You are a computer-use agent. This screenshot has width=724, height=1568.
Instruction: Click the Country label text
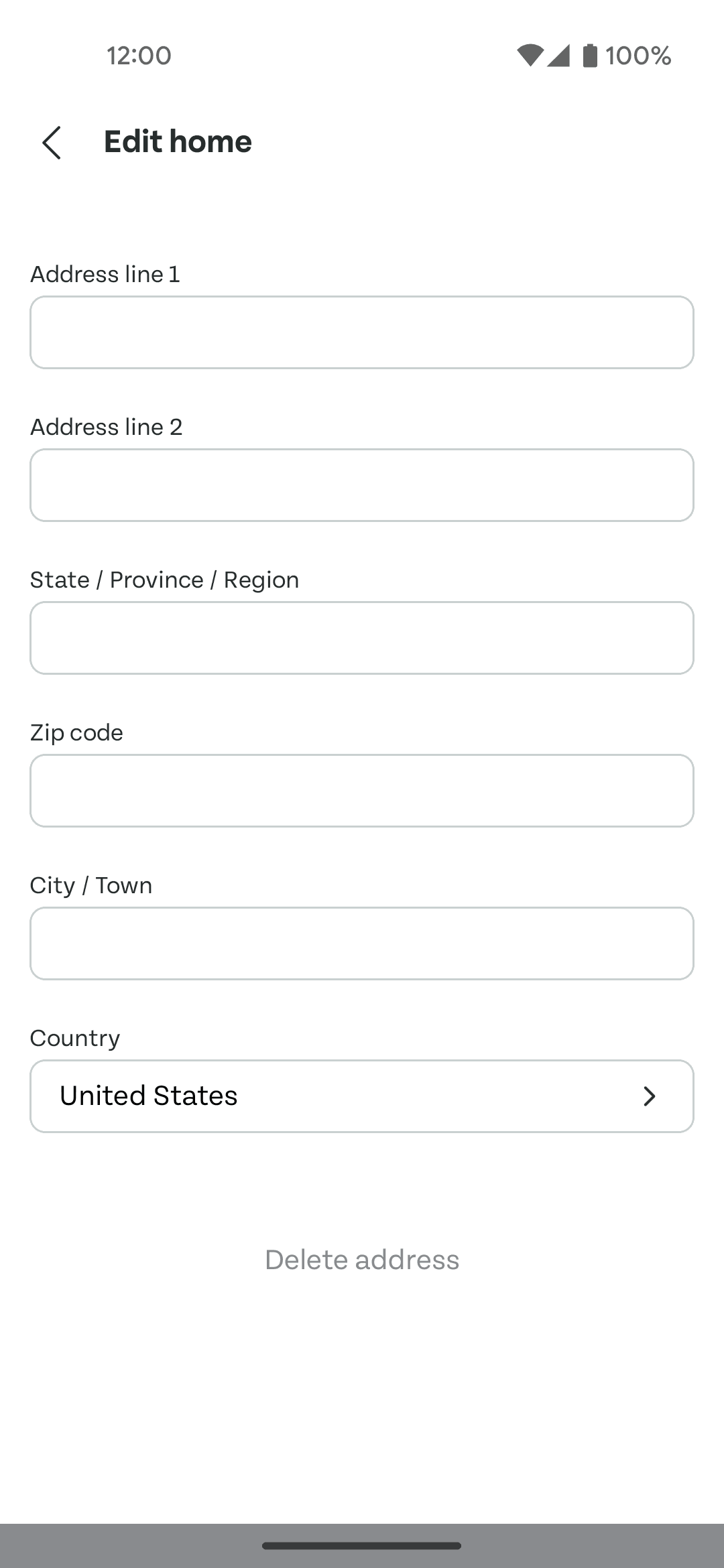(75, 1038)
